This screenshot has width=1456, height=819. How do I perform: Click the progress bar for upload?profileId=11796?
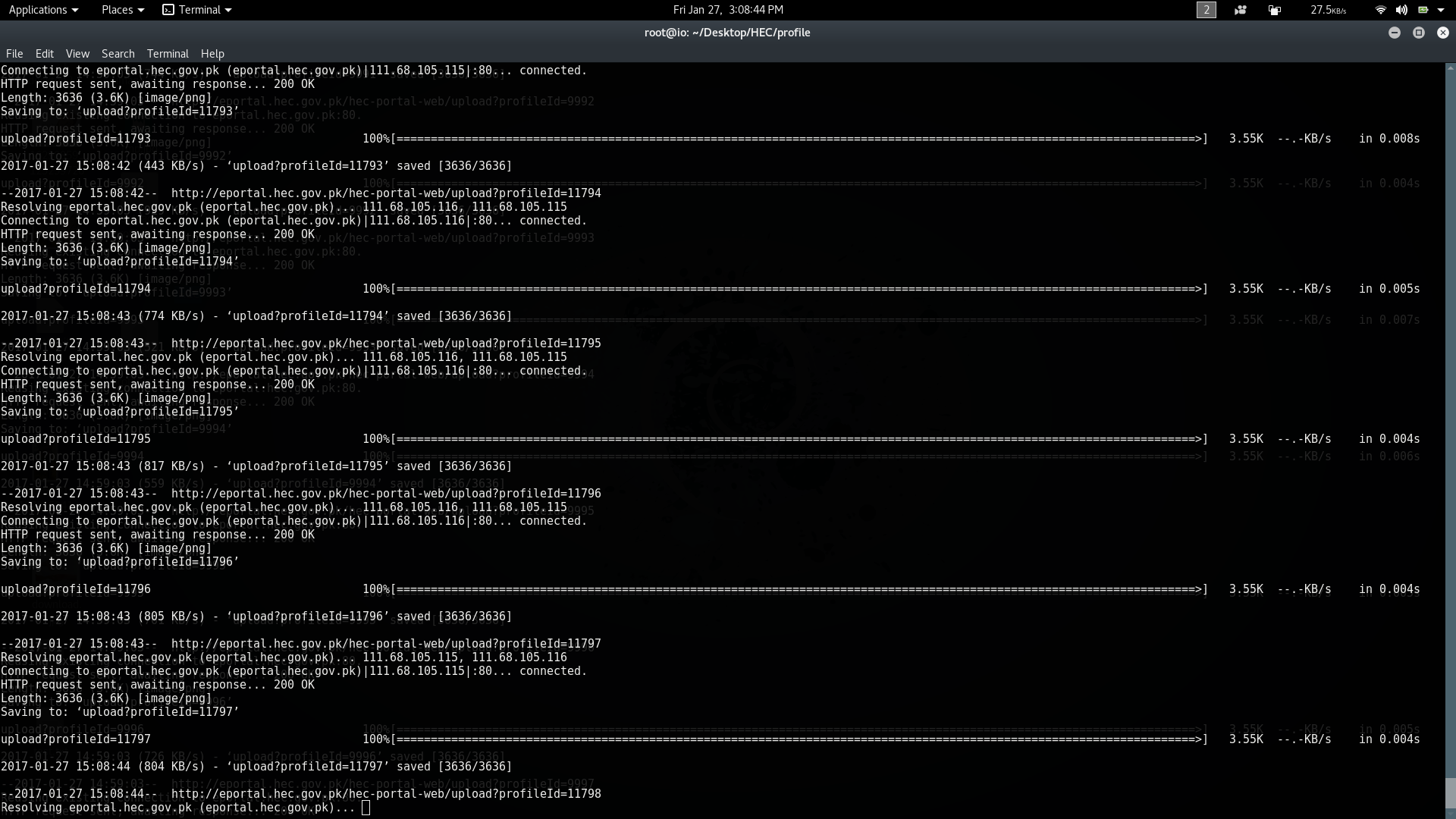click(799, 589)
